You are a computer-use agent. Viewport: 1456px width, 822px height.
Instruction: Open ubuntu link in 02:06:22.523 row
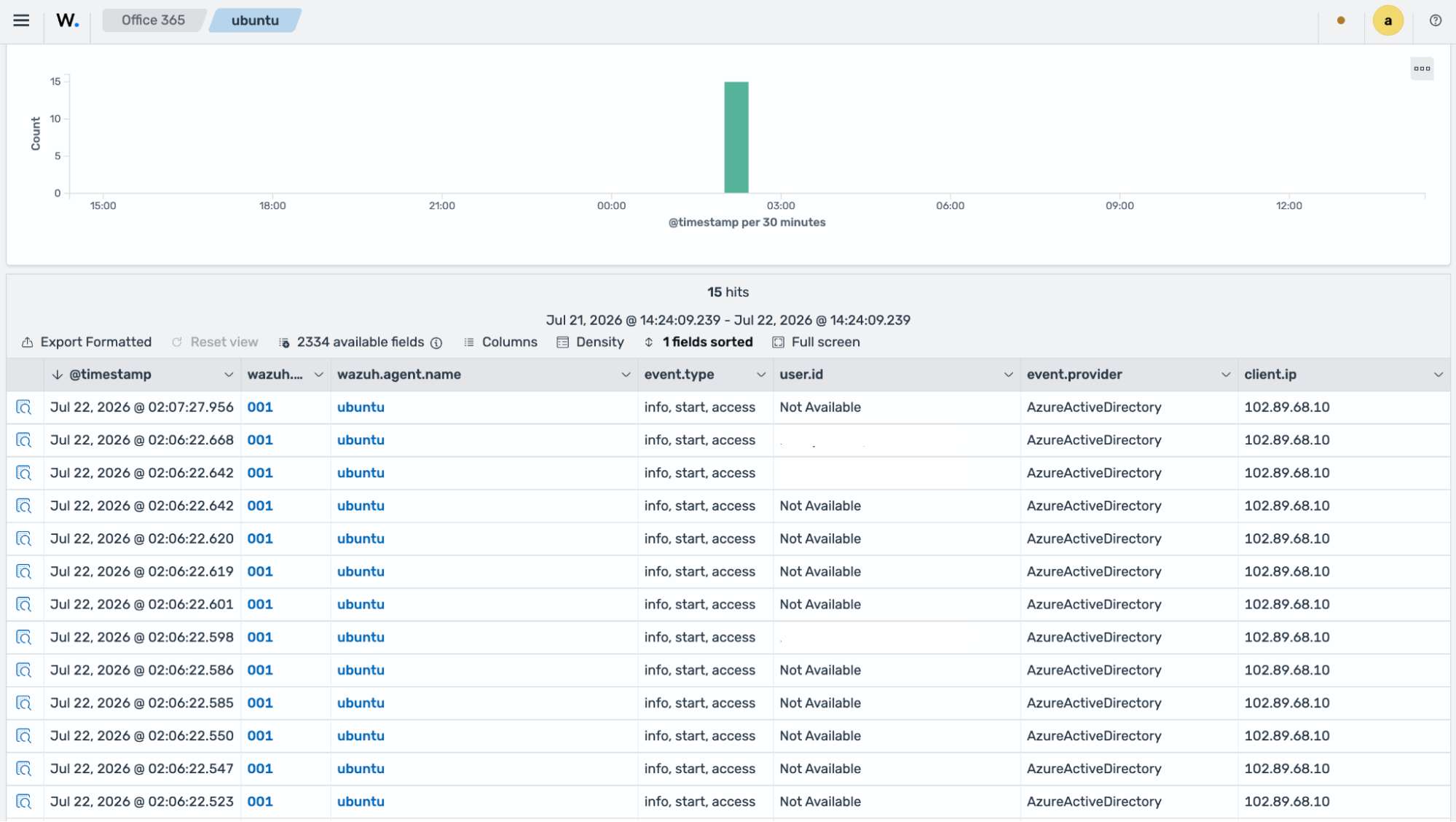tap(361, 802)
